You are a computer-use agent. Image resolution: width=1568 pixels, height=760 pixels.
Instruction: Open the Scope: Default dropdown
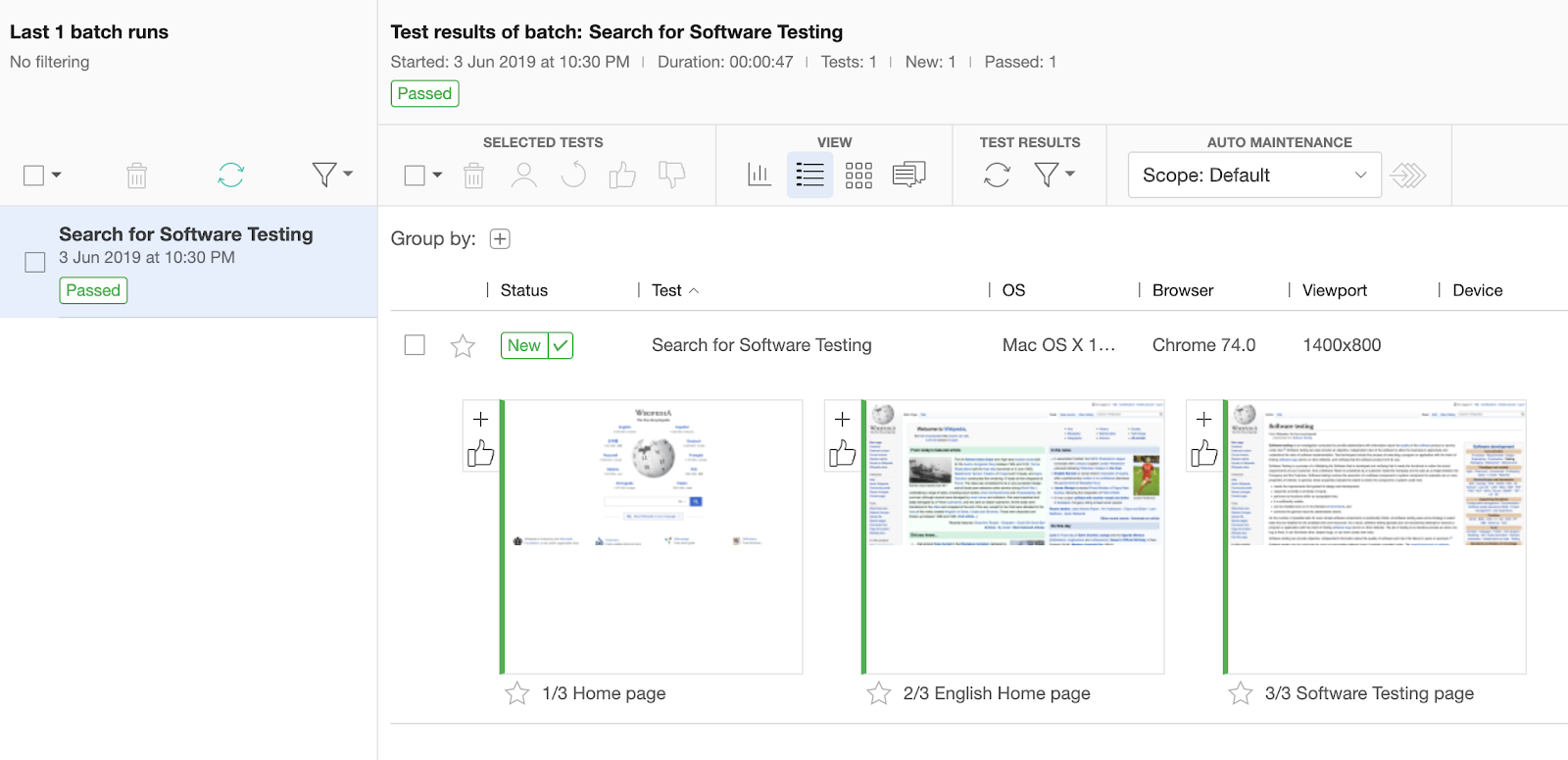pos(1254,175)
